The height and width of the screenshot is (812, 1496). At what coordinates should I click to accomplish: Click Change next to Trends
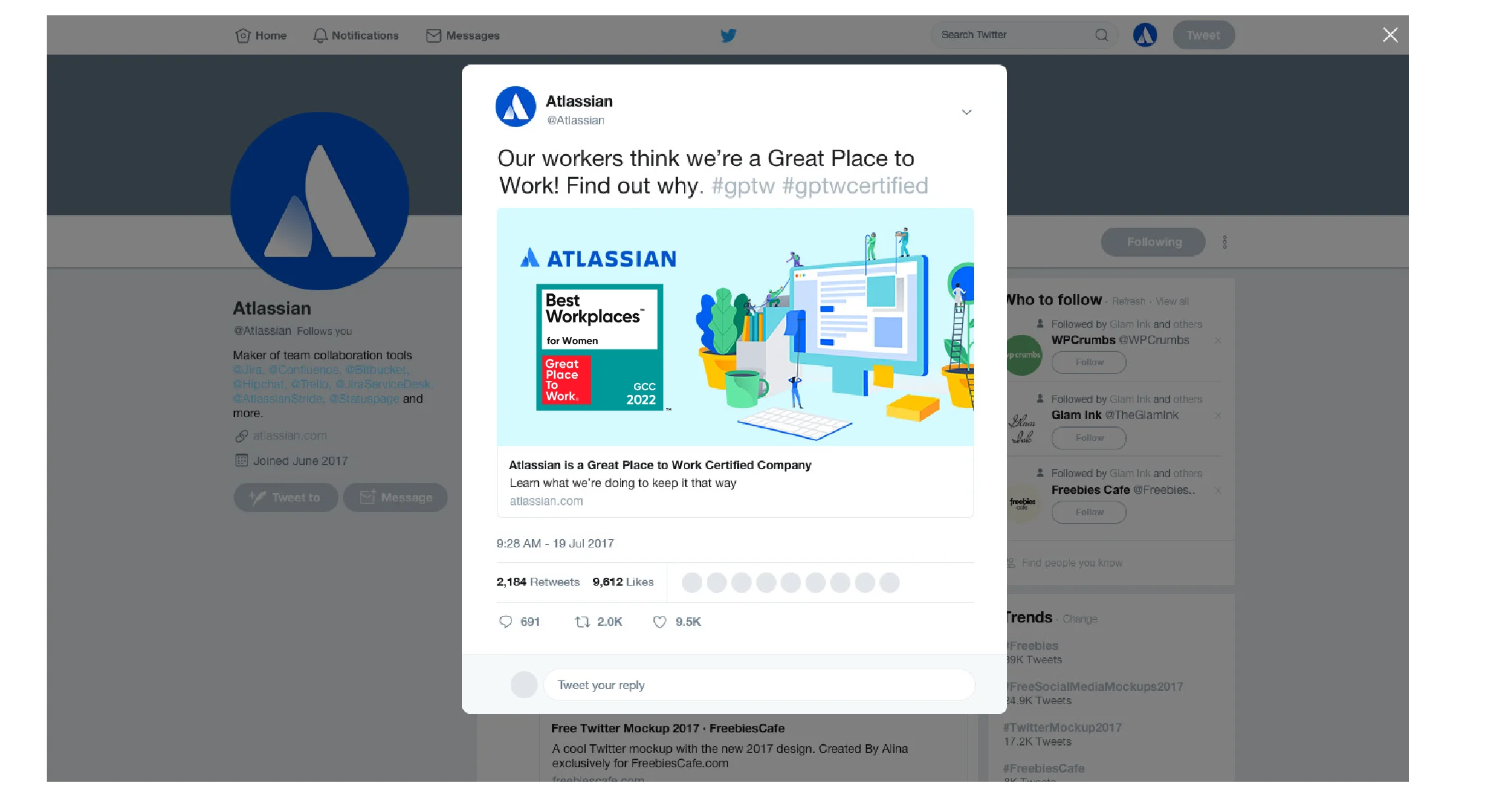[x=1080, y=619]
